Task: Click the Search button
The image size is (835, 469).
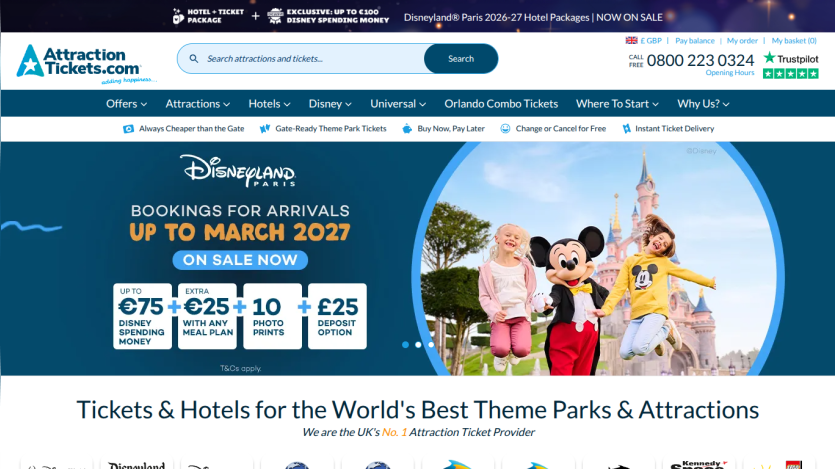Action: (461, 59)
